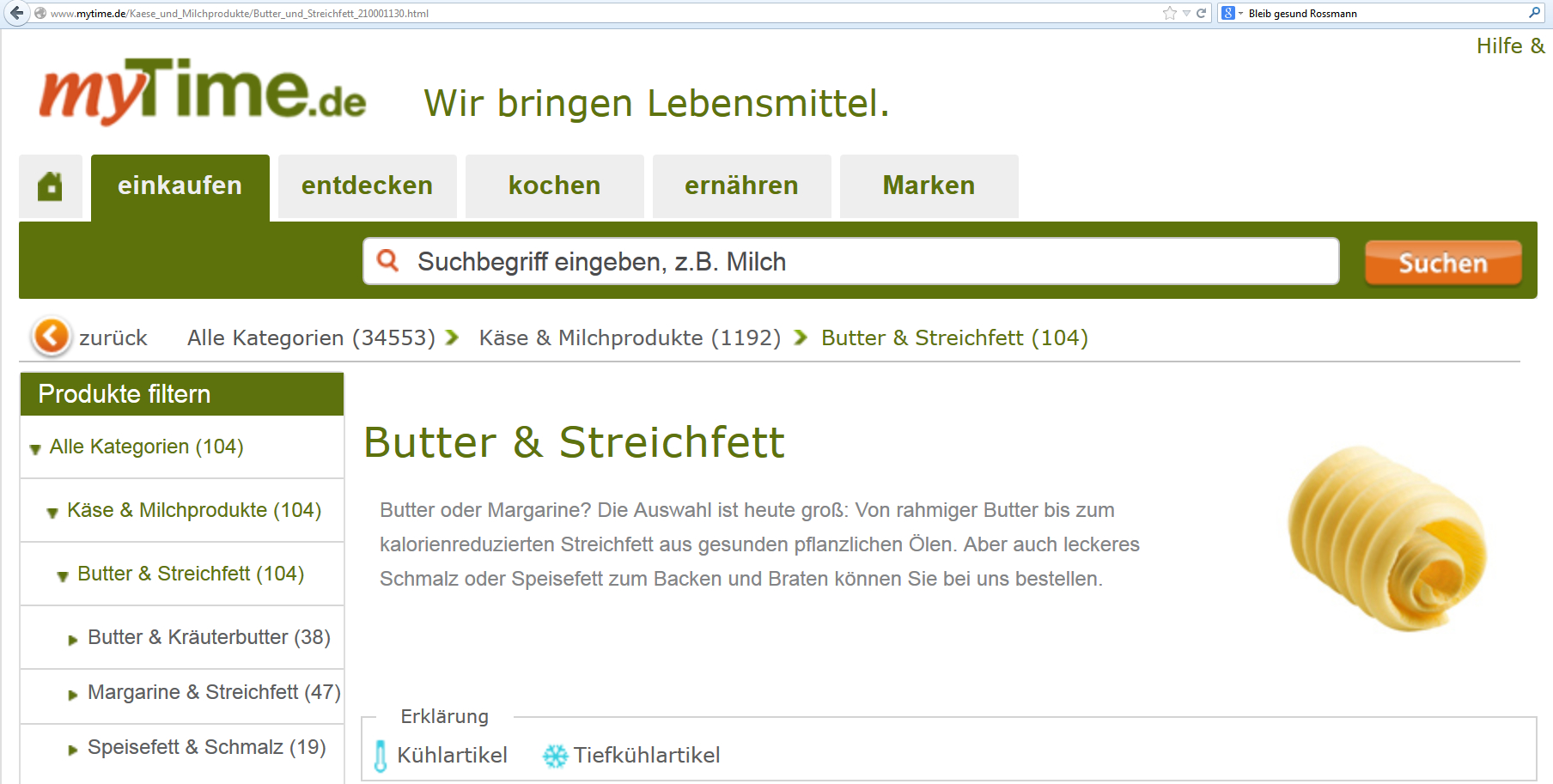
Task: Click the browser back arrow button
Action: tap(16, 13)
